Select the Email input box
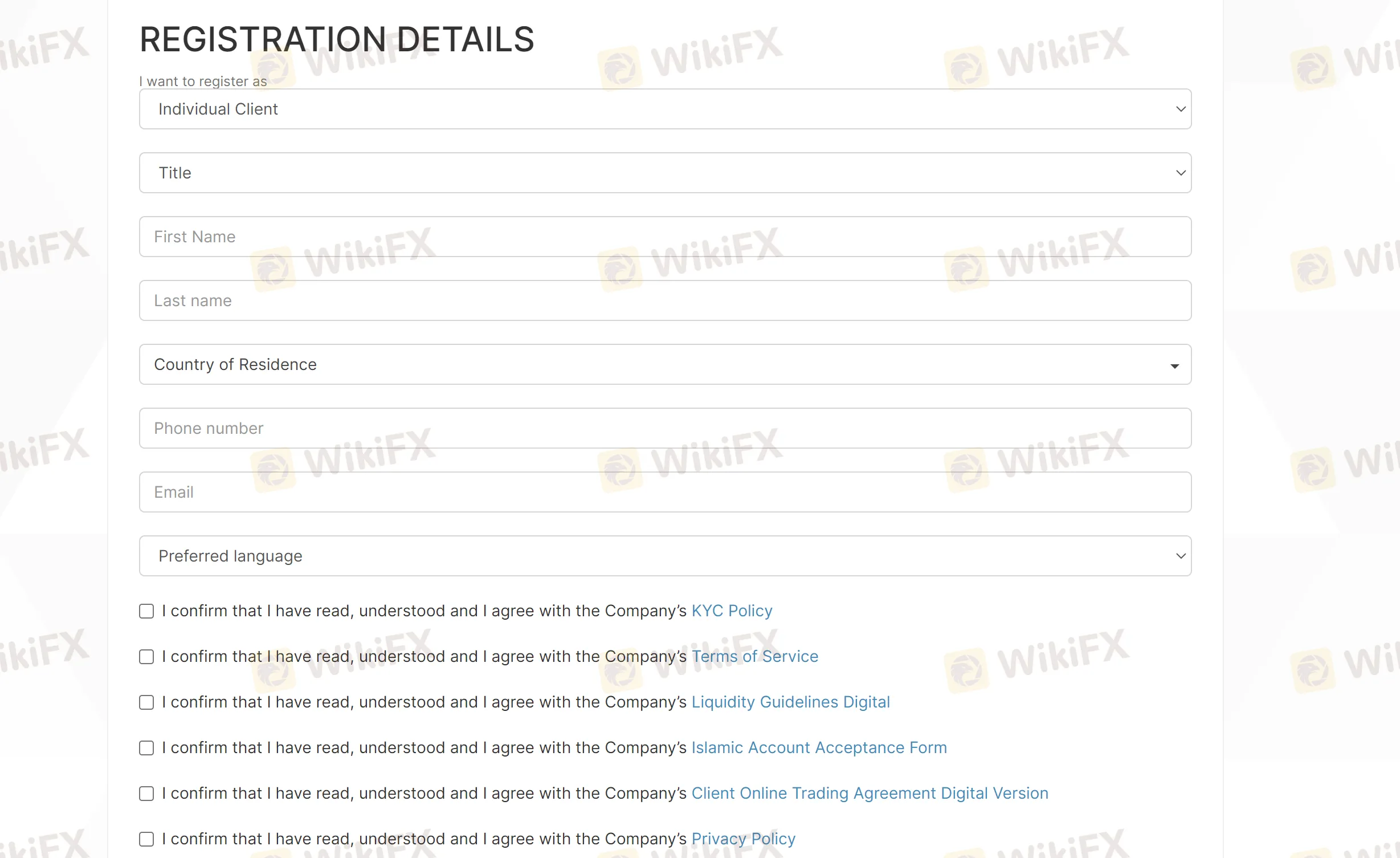This screenshot has height=858, width=1400. pos(665,492)
